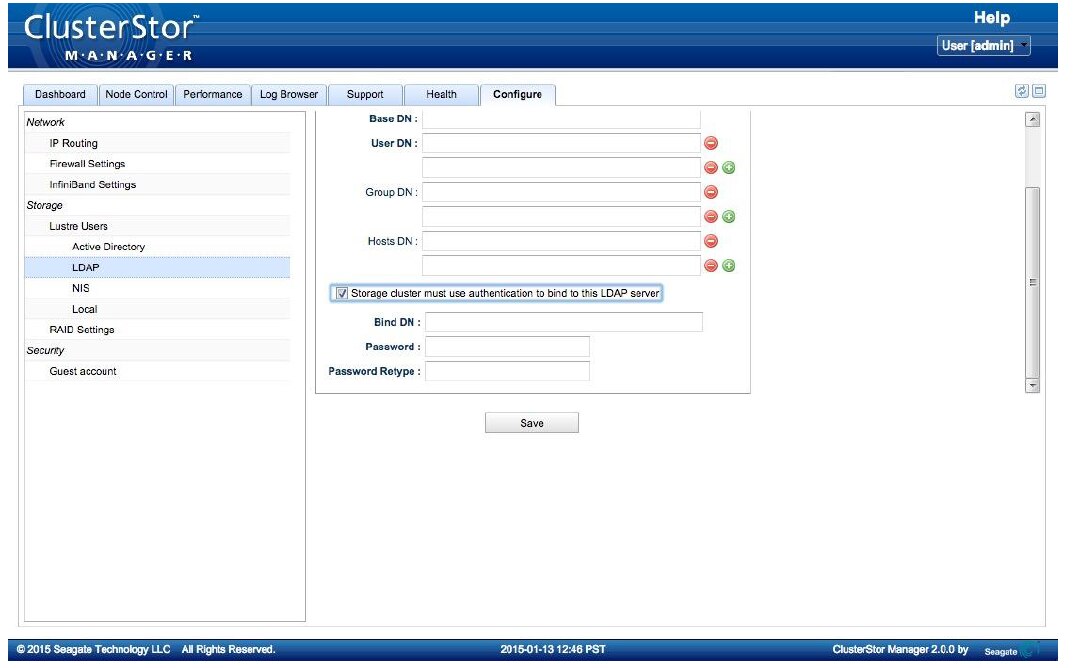Screen dimensions: 1077x668
Task: Add another Group DN using the plus icon
Action: (727, 216)
